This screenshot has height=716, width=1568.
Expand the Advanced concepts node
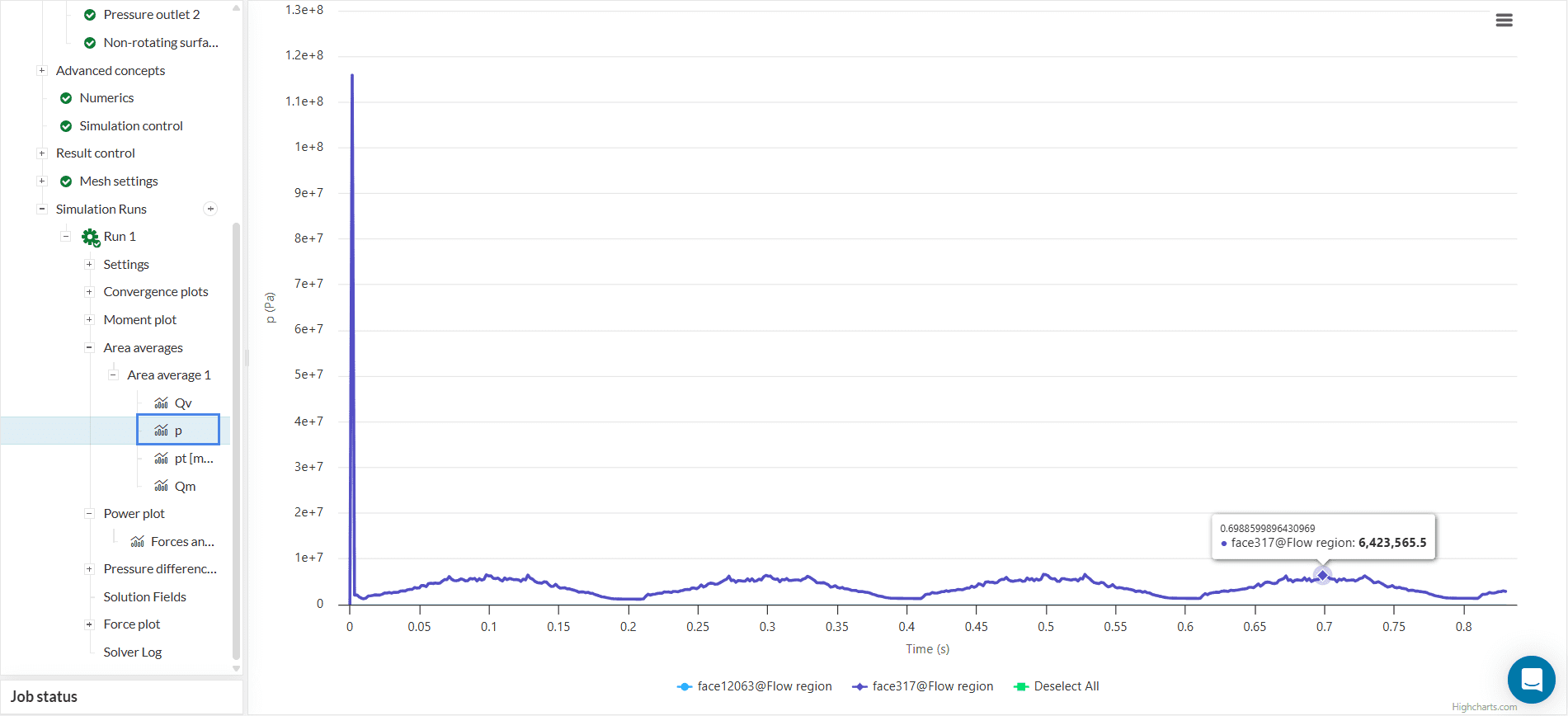tap(42, 71)
